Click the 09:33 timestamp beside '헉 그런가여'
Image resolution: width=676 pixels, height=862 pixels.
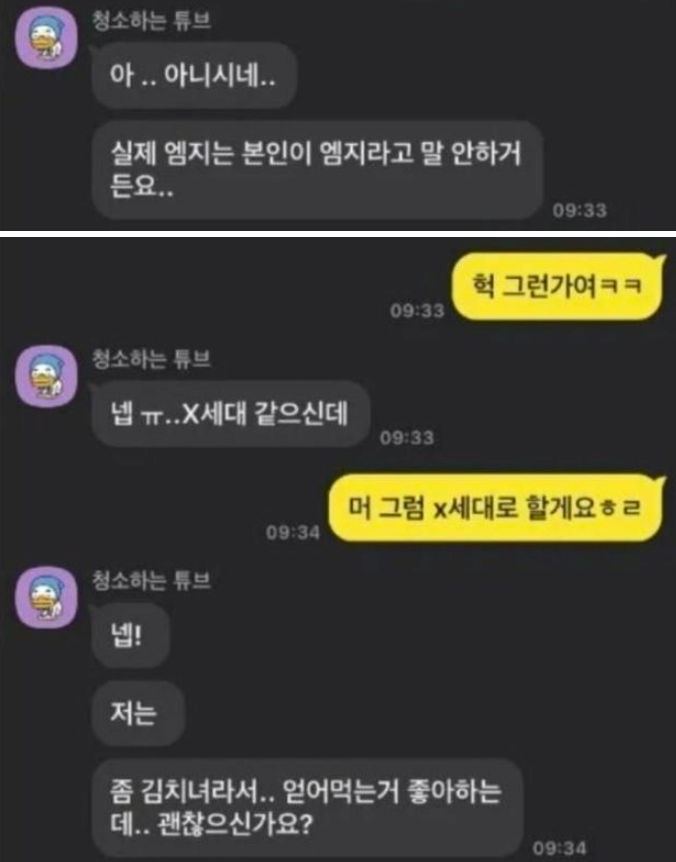point(417,311)
